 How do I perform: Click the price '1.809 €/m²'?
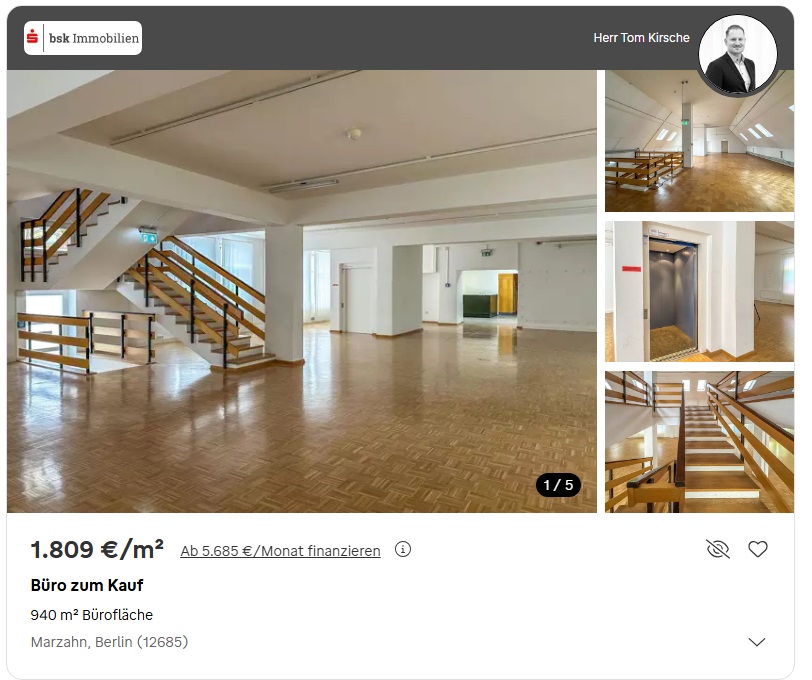97,549
